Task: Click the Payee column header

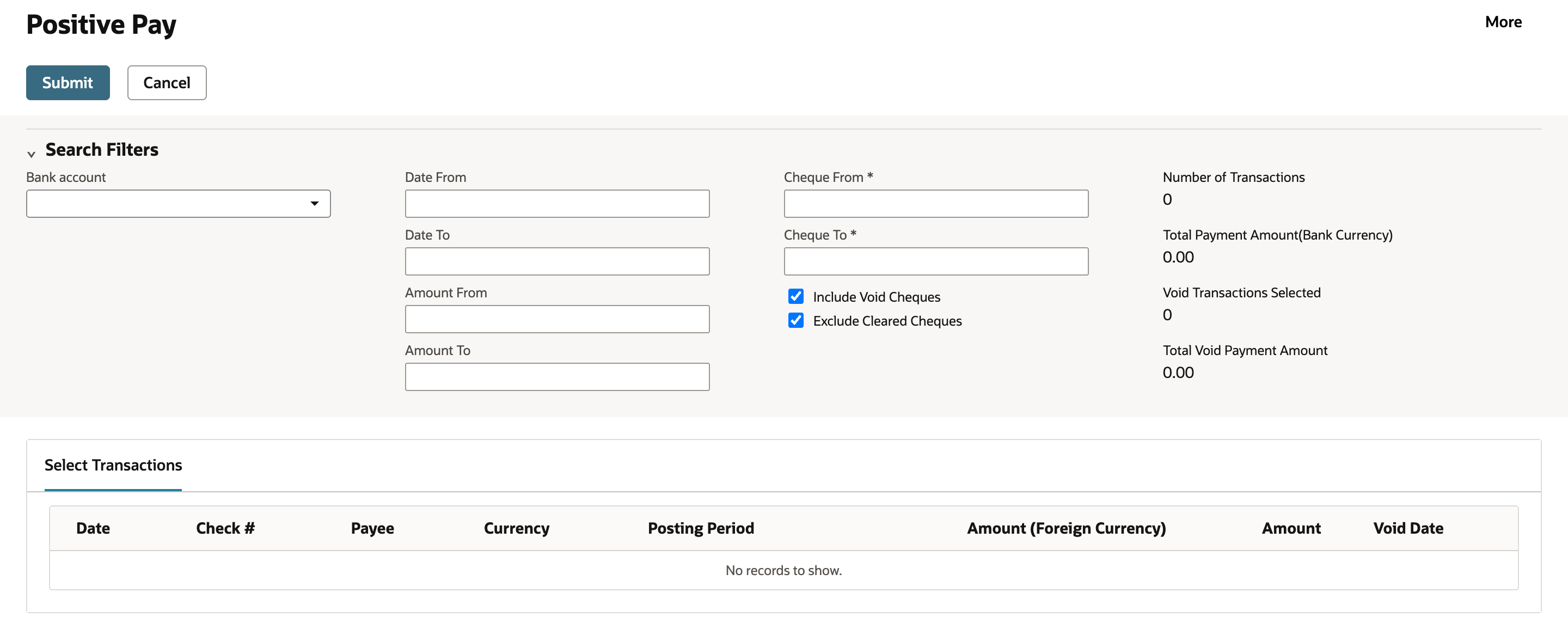Action: point(372,528)
